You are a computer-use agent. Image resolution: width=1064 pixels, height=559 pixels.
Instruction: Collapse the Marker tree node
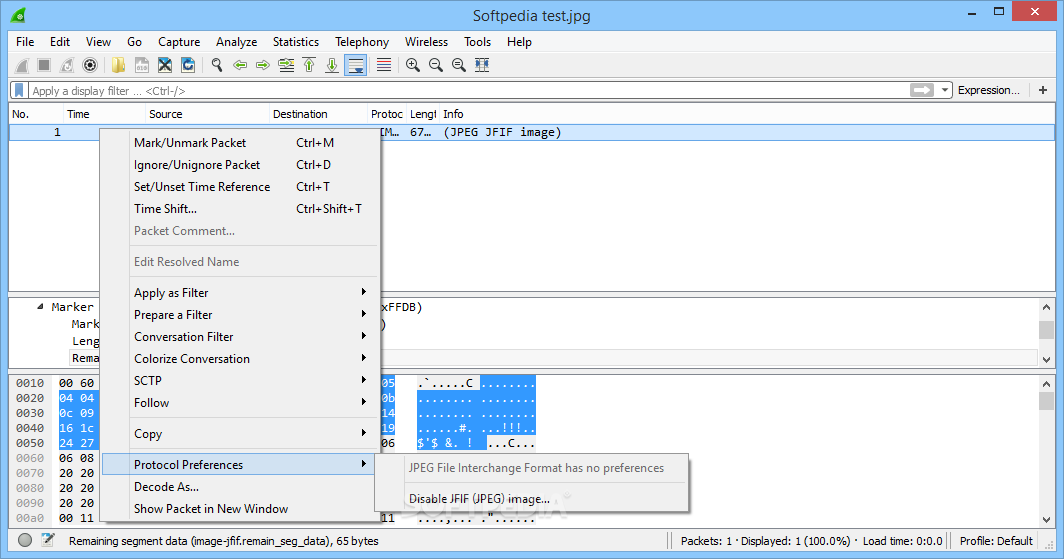pyautogui.click(x=40, y=307)
